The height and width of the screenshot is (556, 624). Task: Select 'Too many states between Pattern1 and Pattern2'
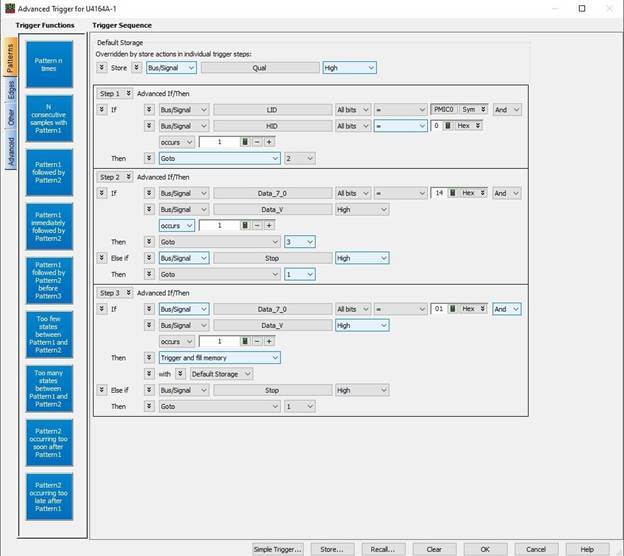[49, 388]
